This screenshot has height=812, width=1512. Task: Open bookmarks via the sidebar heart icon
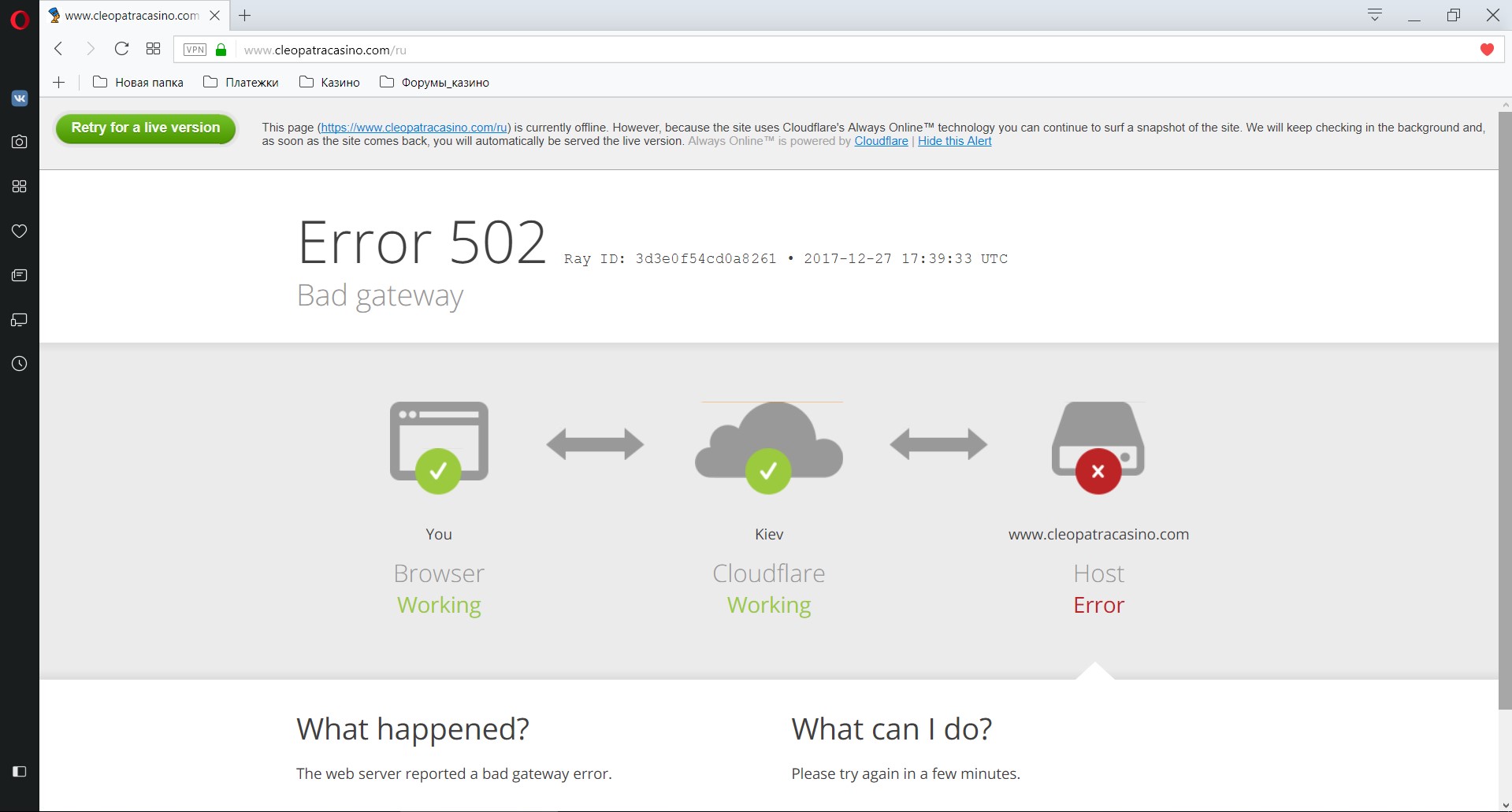20,231
